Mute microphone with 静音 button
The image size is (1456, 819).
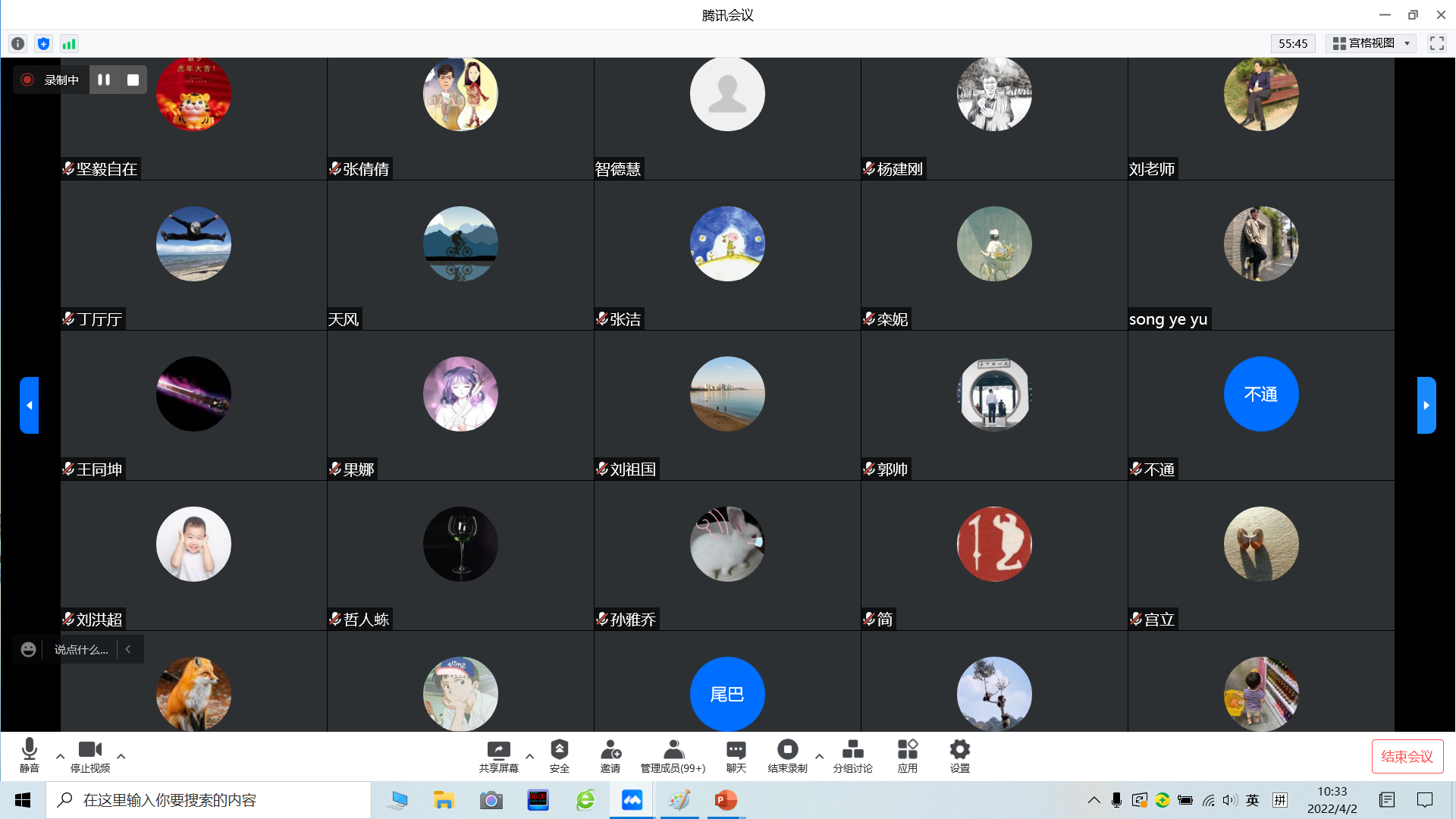[30, 756]
